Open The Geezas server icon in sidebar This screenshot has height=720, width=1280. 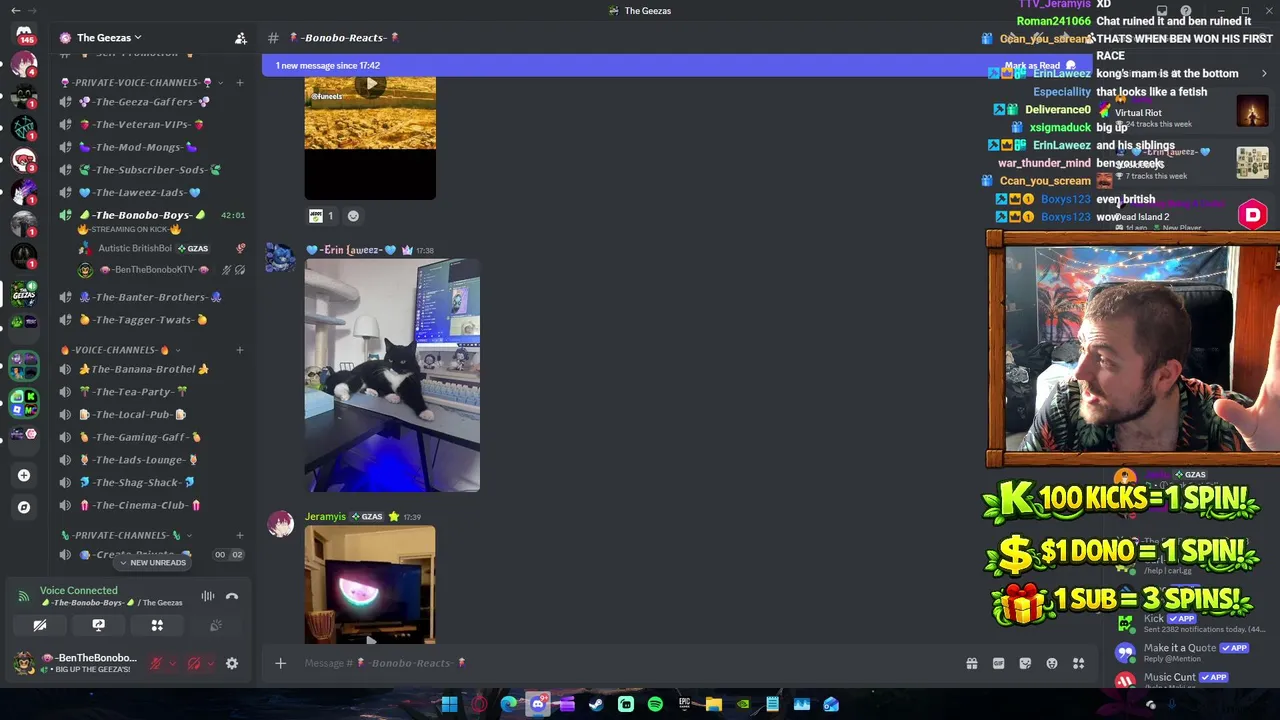[x=24, y=294]
